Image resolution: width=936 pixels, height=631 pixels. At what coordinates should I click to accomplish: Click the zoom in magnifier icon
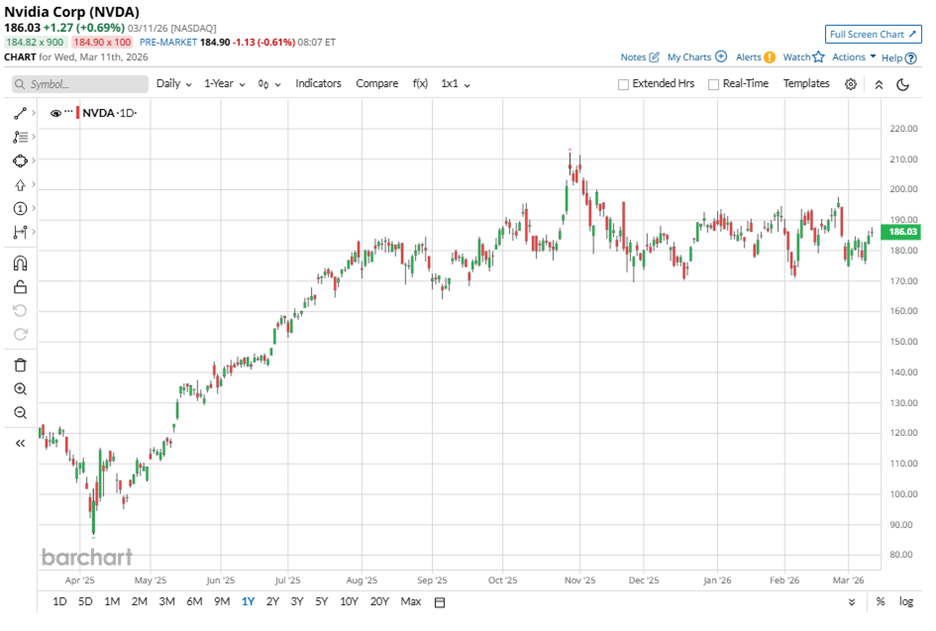[20, 389]
